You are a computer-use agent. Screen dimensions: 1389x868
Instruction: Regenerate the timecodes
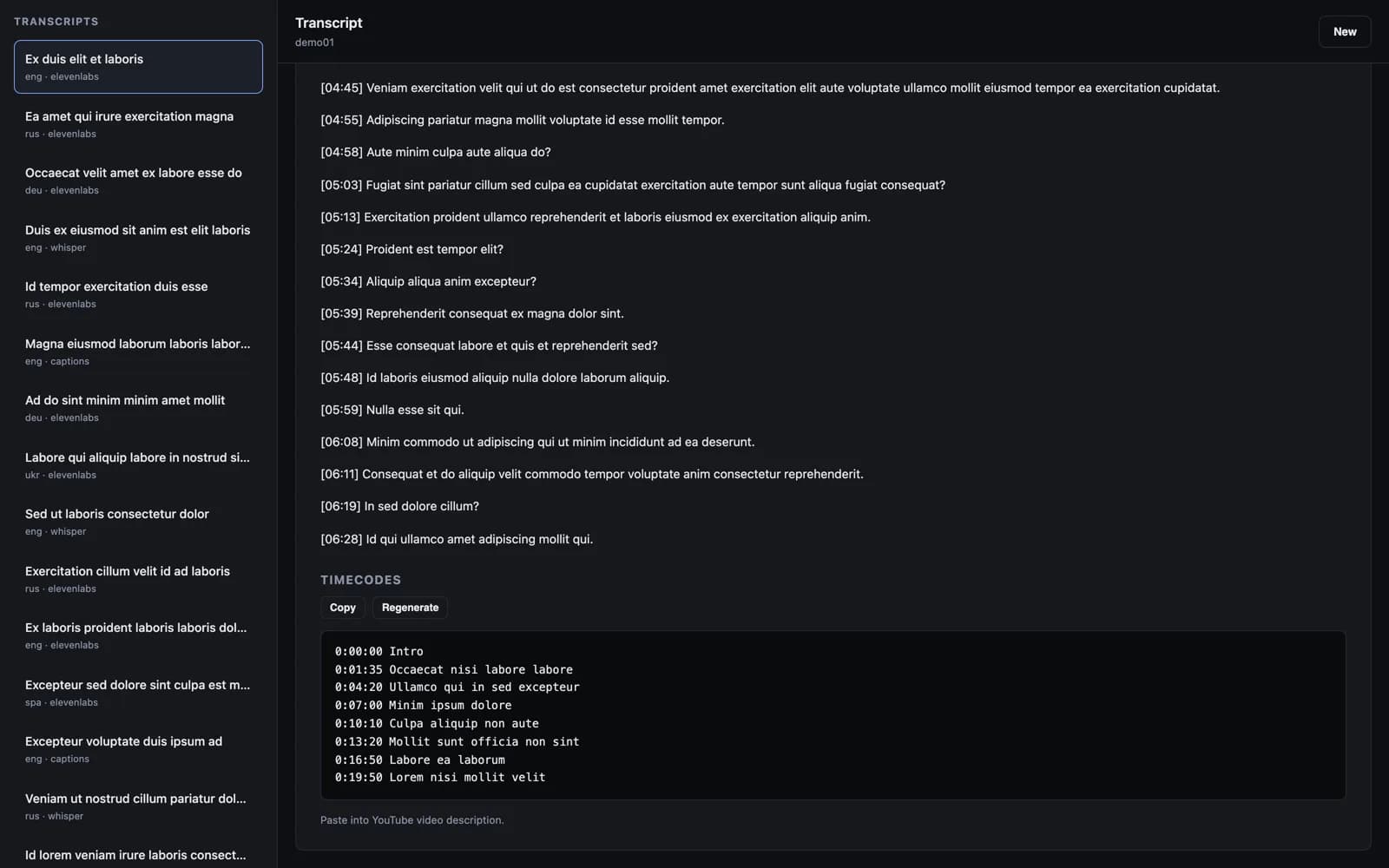point(410,608)
